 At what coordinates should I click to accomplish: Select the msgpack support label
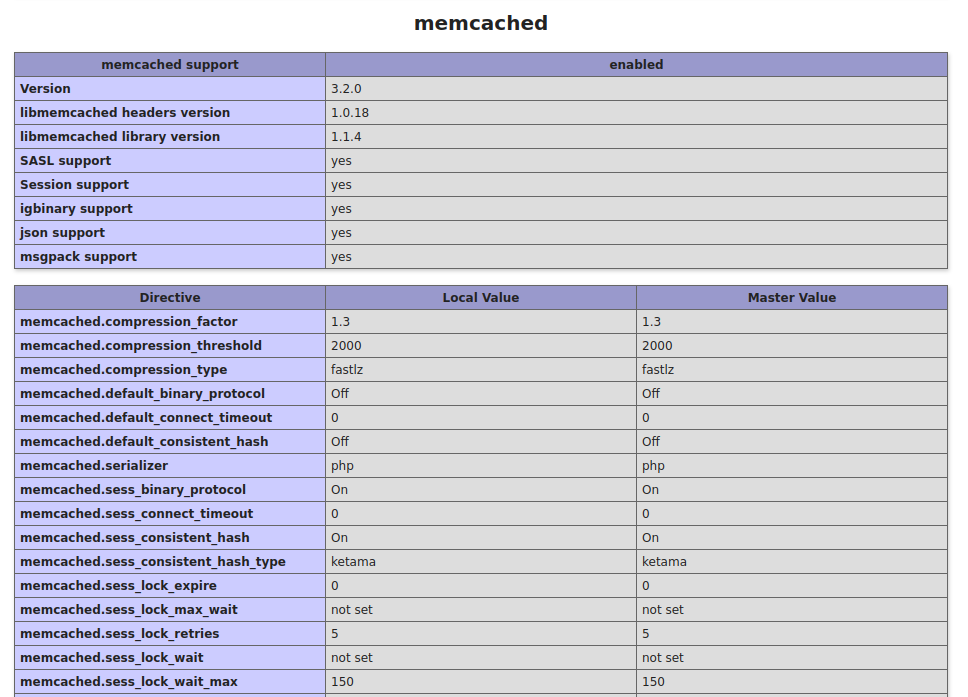[78, 257]
